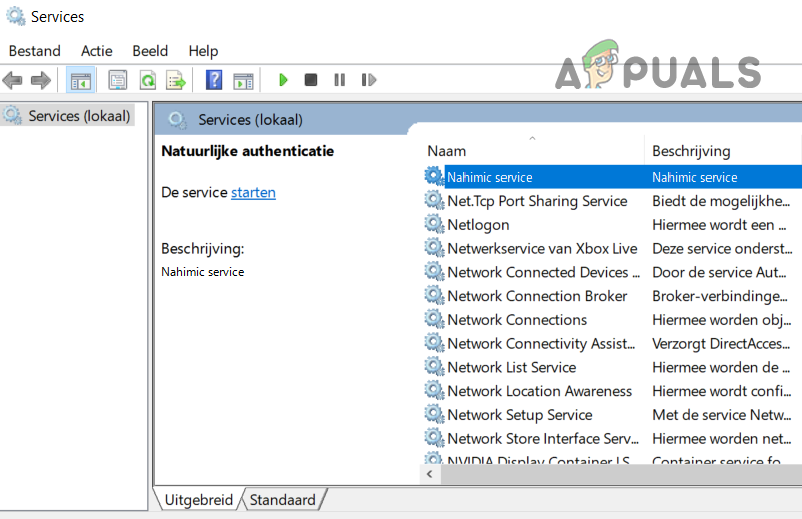This screenshot has width=802, height=519.
Task: Go back with the left arrow toolbar icon
Action: tap(12, 80)
